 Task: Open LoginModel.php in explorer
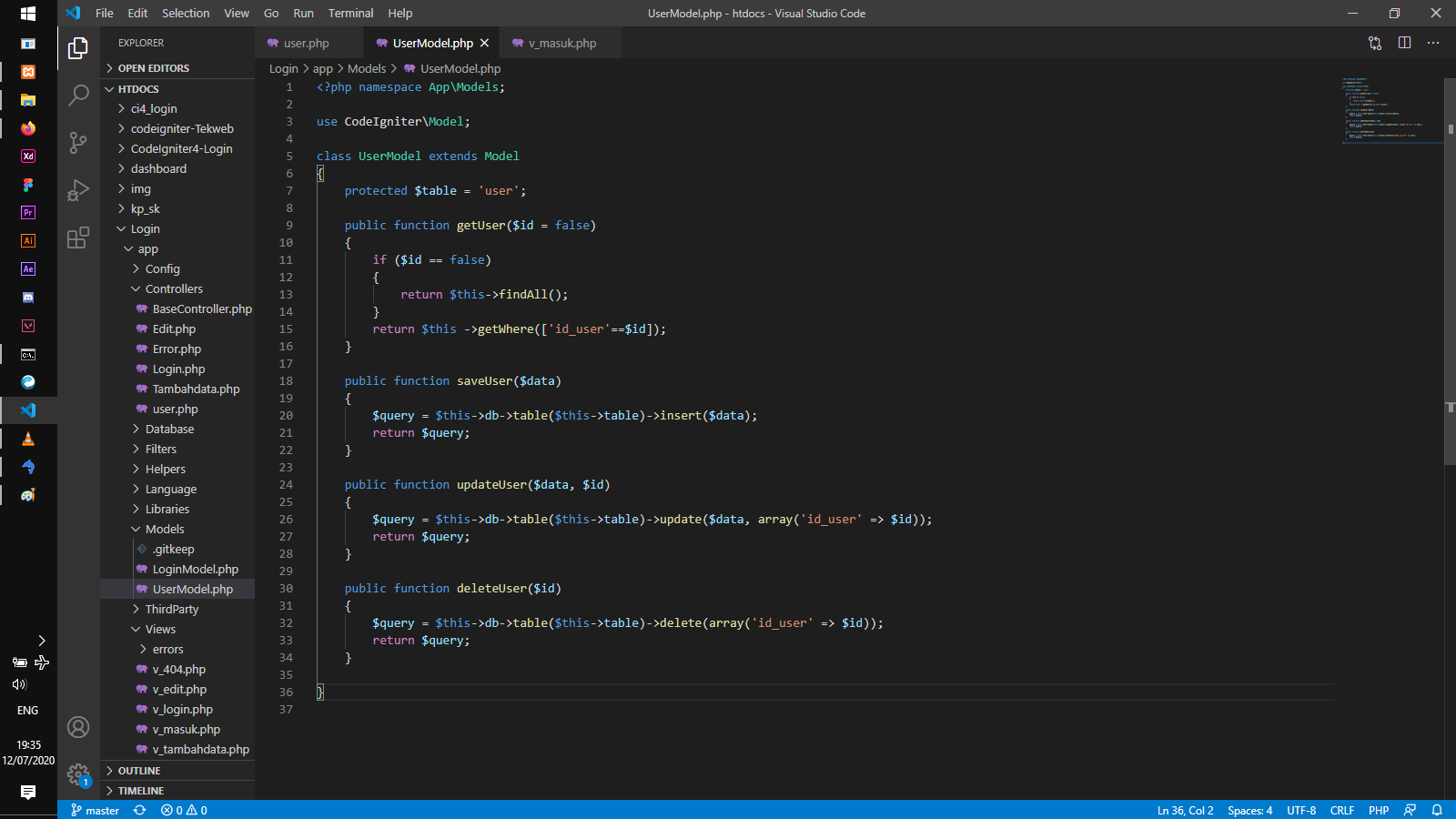pyautogui.click(x=177, y=569)
